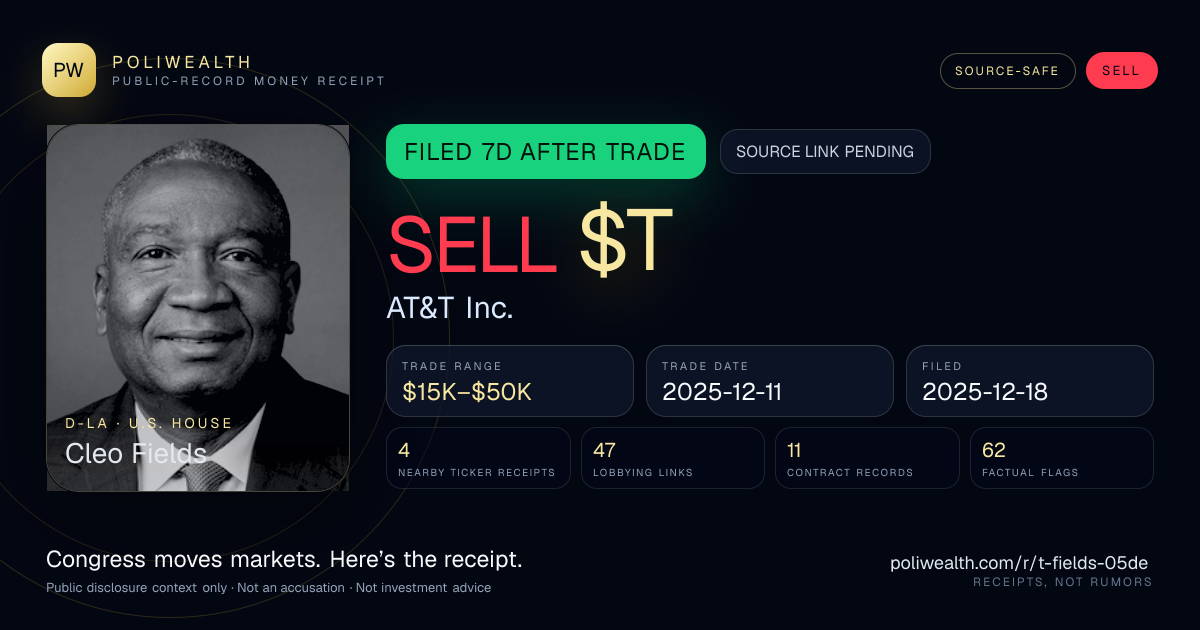This screenshot has width=1200, height=630.
Task: Open the Trade Range $15K–$50K card
Action: [510, 381]
